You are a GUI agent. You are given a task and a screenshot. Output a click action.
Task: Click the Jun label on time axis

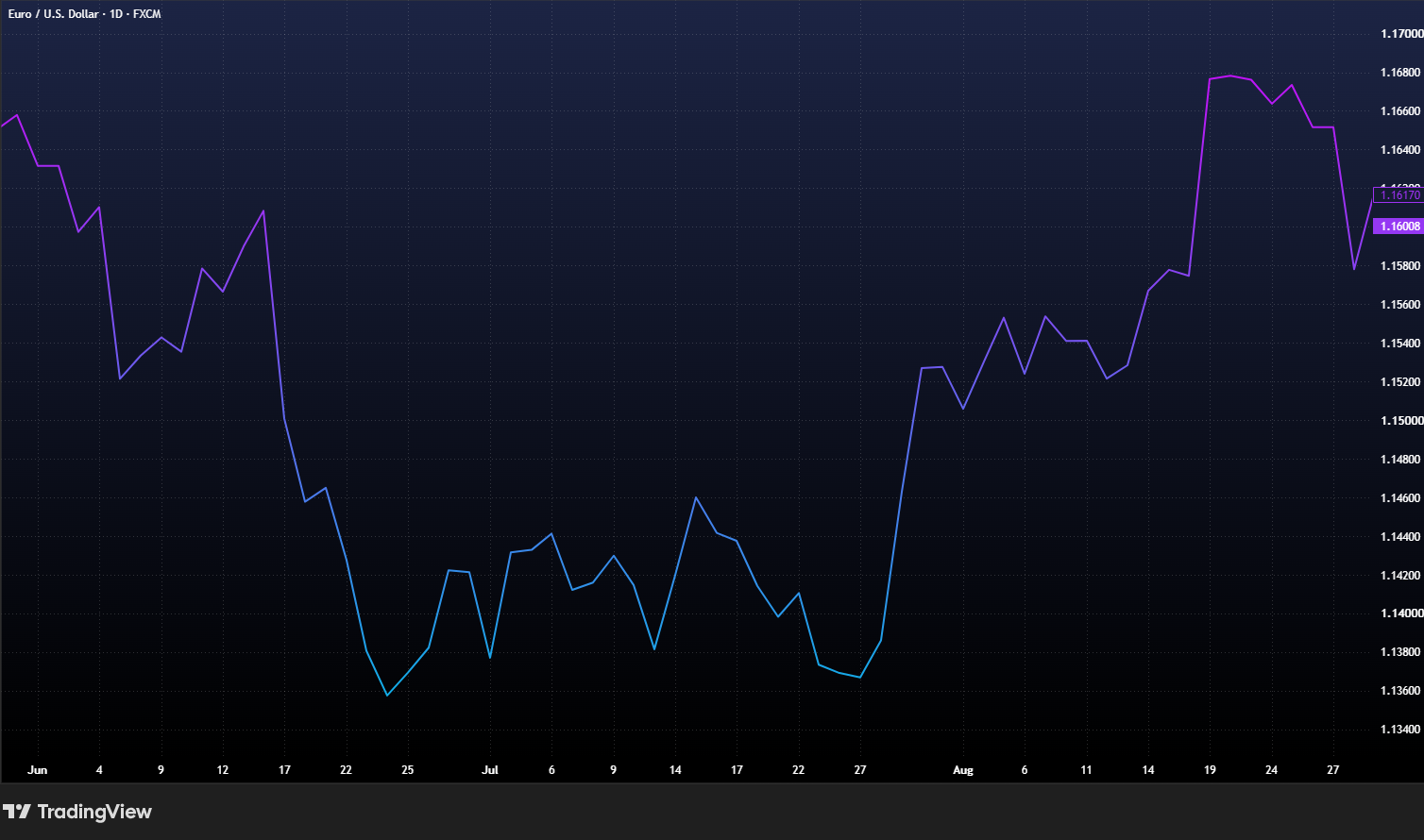[37, 770]
